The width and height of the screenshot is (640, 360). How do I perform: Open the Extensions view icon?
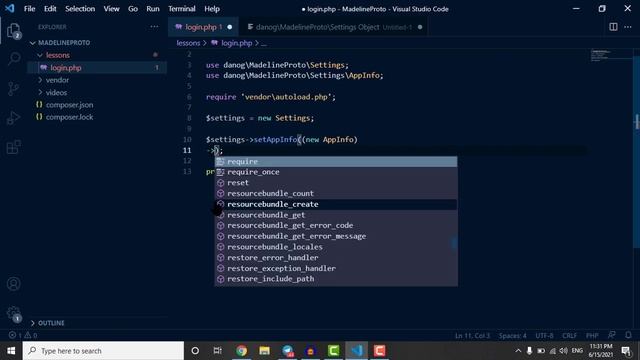pyautogui.click(x=13, y=147)
